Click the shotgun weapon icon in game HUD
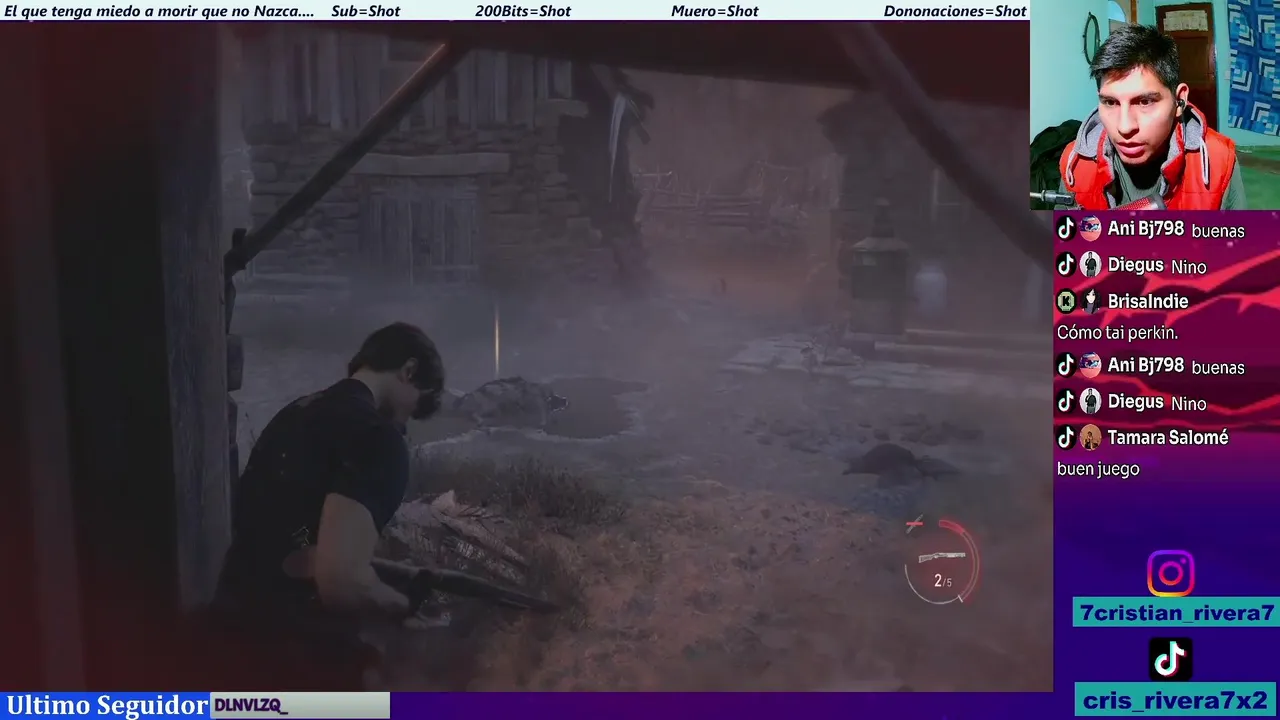1280x720 pixels. 941,556
